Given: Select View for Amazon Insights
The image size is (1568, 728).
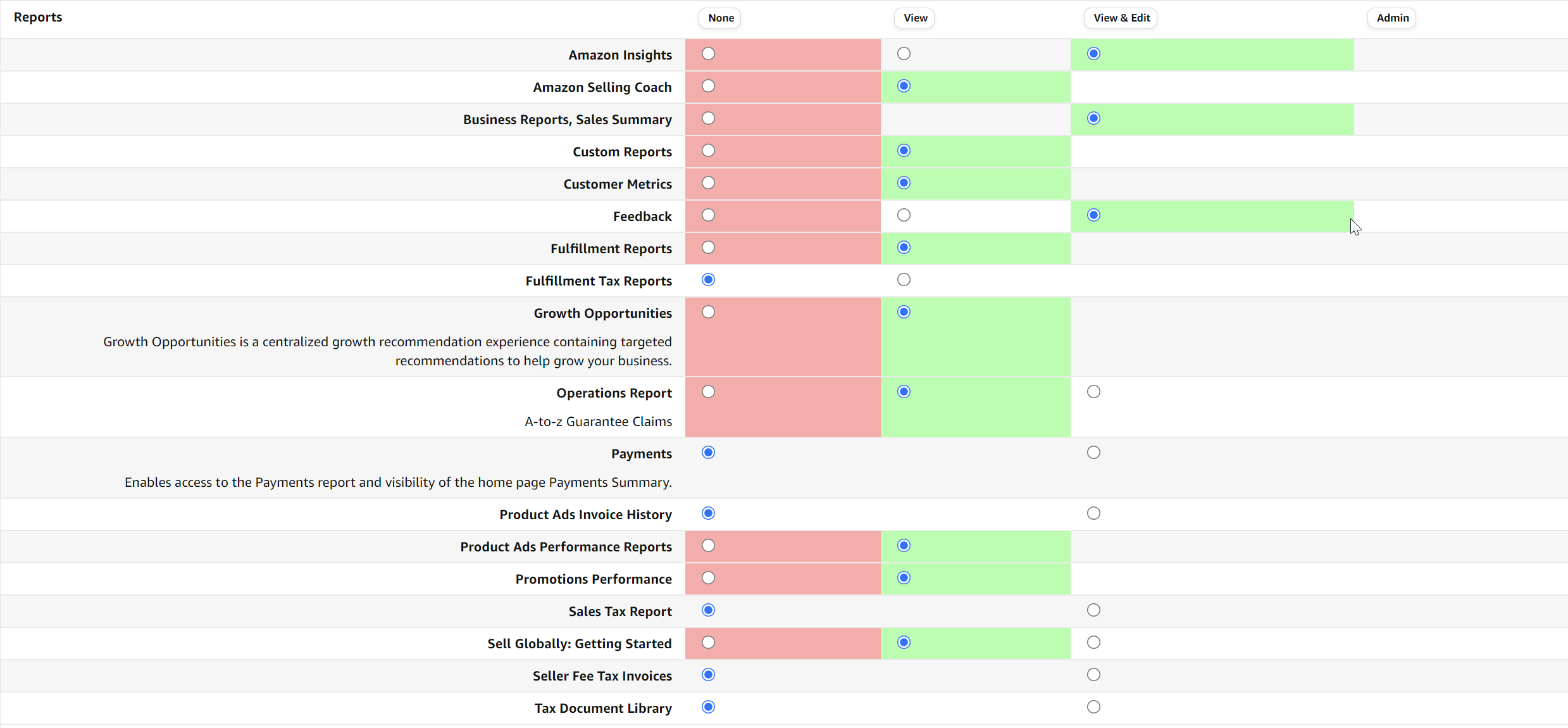Looking at the screenshot, I should coord(904,54).
